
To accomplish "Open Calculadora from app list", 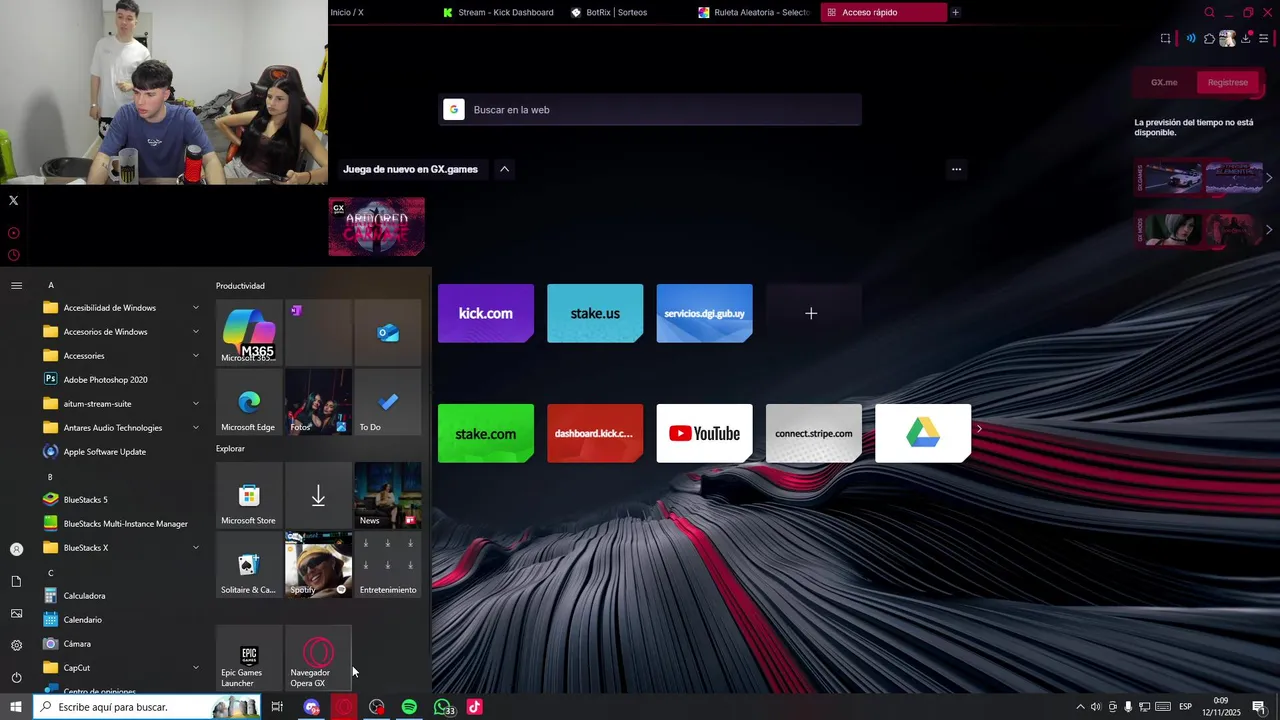I will 122,596.
